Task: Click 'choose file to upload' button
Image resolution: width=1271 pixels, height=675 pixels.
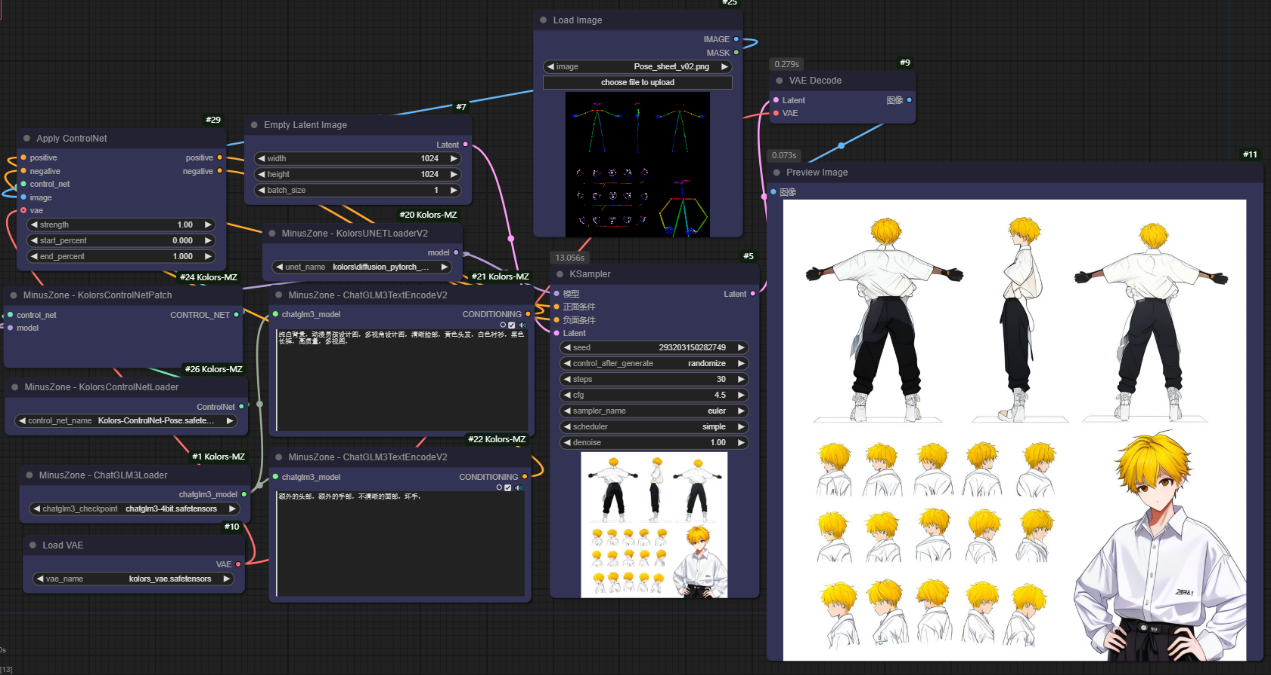Action: coord(637,82)
